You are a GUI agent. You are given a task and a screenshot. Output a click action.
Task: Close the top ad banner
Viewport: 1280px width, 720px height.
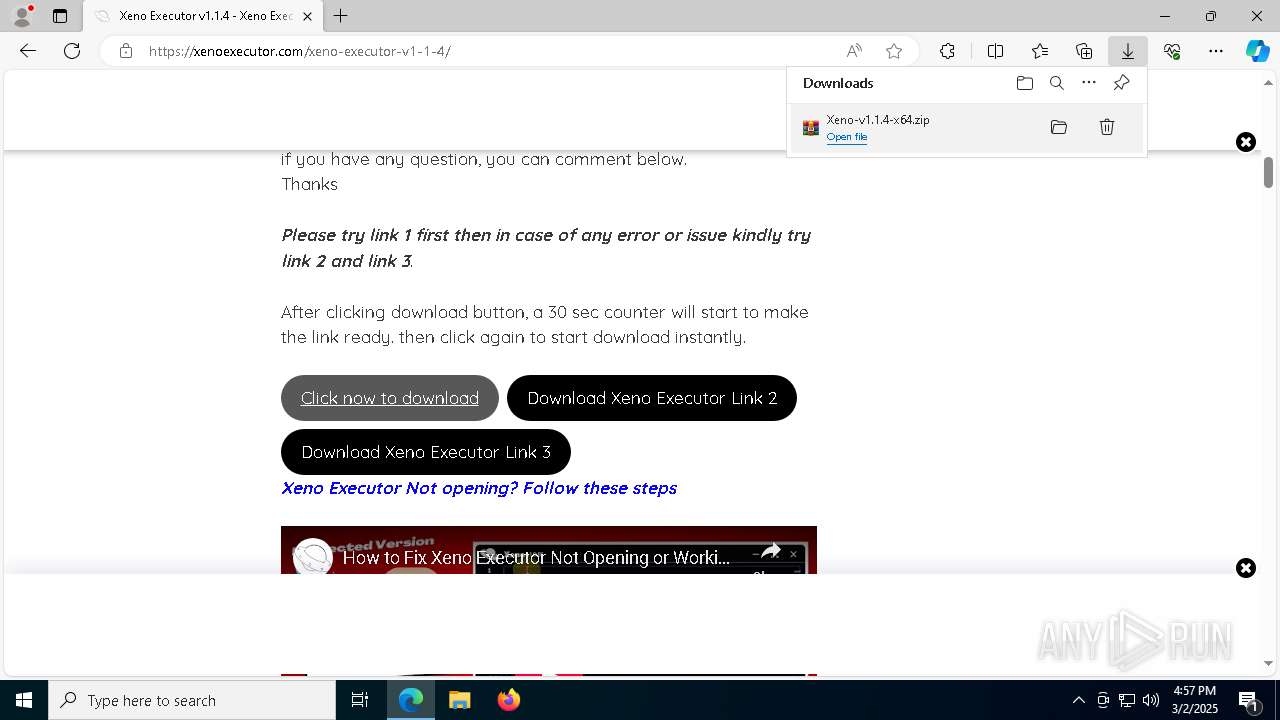pos(1246,142)
